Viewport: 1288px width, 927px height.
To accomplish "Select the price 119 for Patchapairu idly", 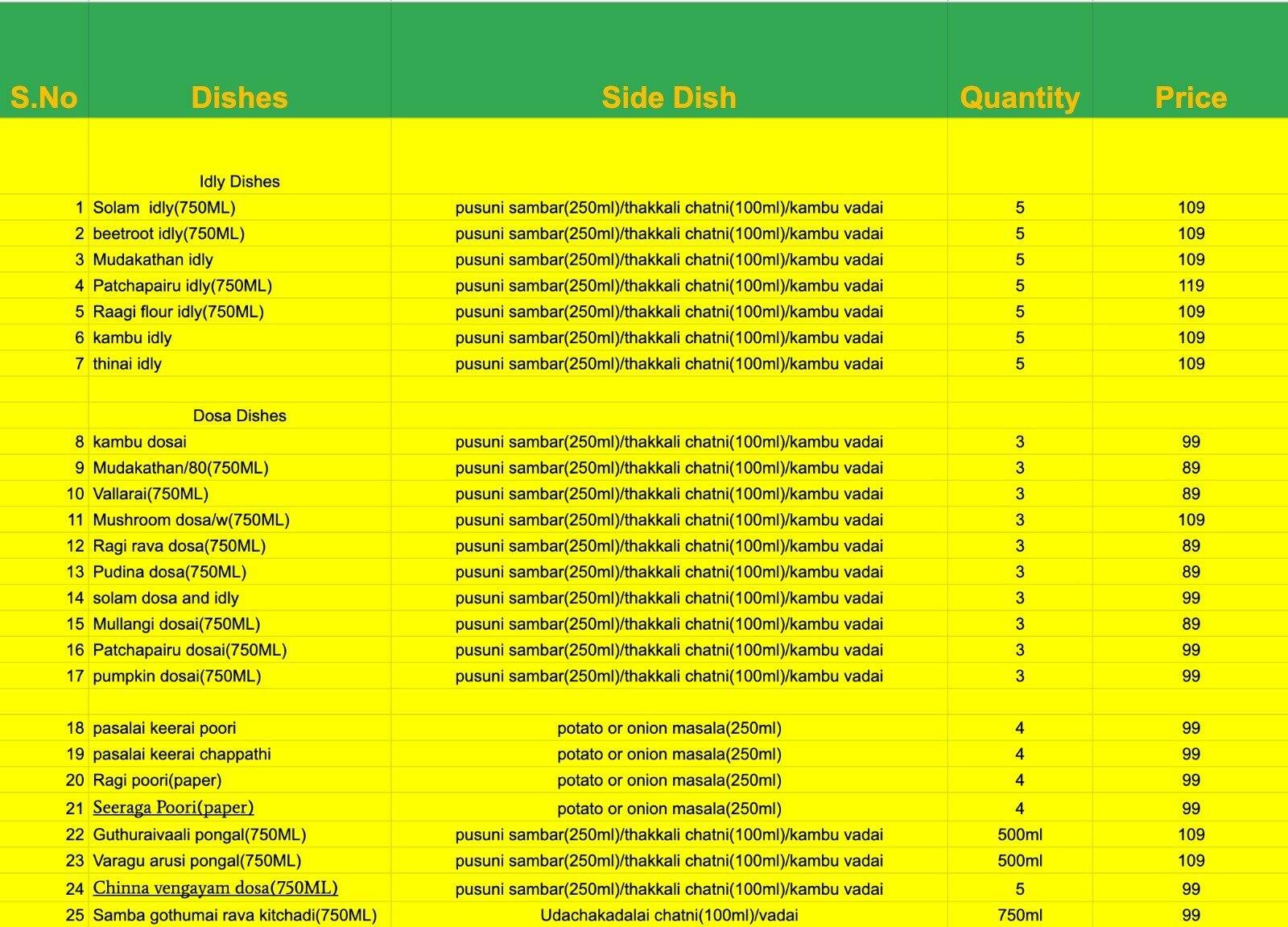I will click(x=1191, y=285).
